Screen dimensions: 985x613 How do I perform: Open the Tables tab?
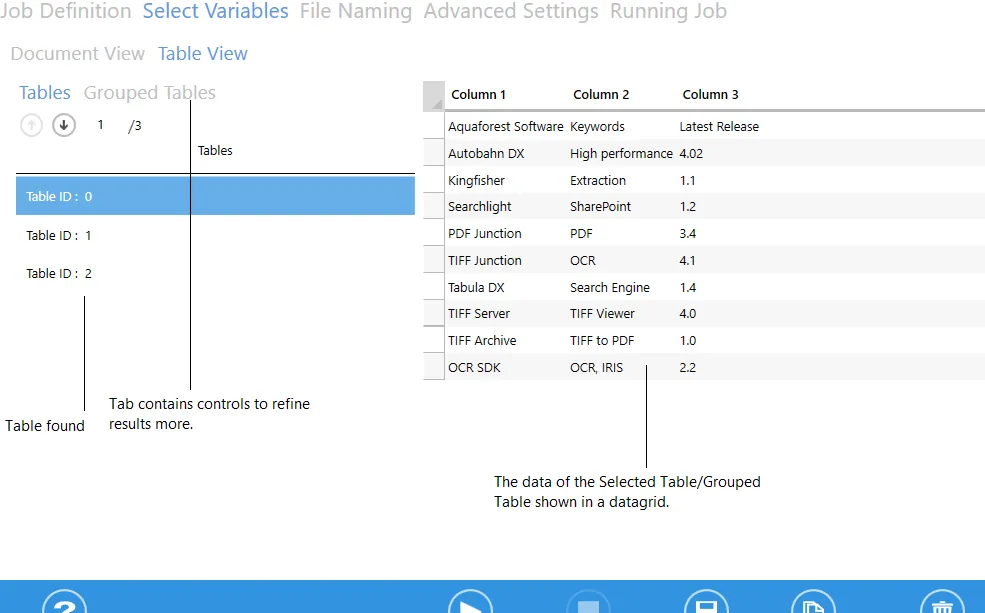pos(45,93)
